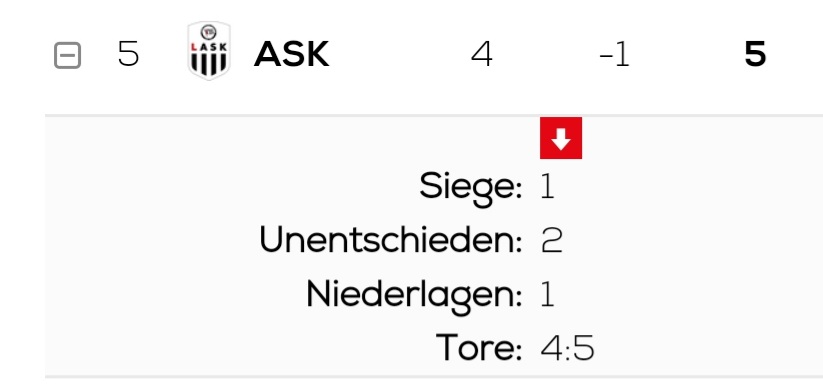The height and width of the screenshot is (390, 823).
Task: Click the bold points total 5
Action: [755, 54]
